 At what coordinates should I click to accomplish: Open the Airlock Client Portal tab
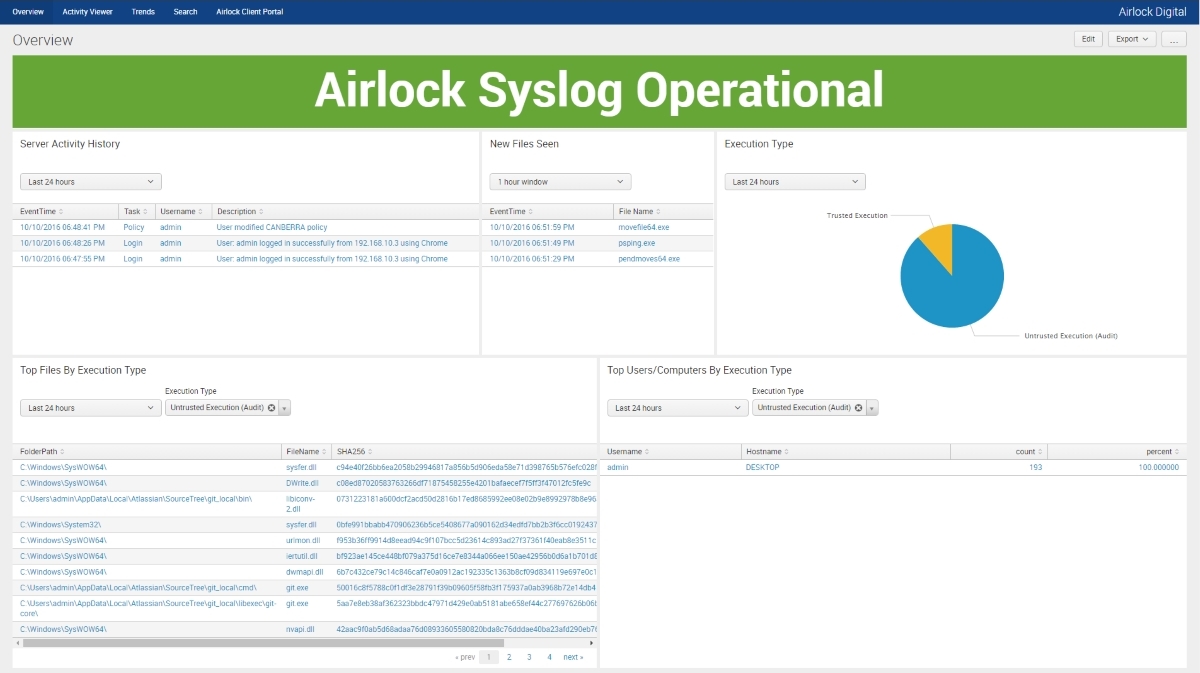tap(250, 12)
